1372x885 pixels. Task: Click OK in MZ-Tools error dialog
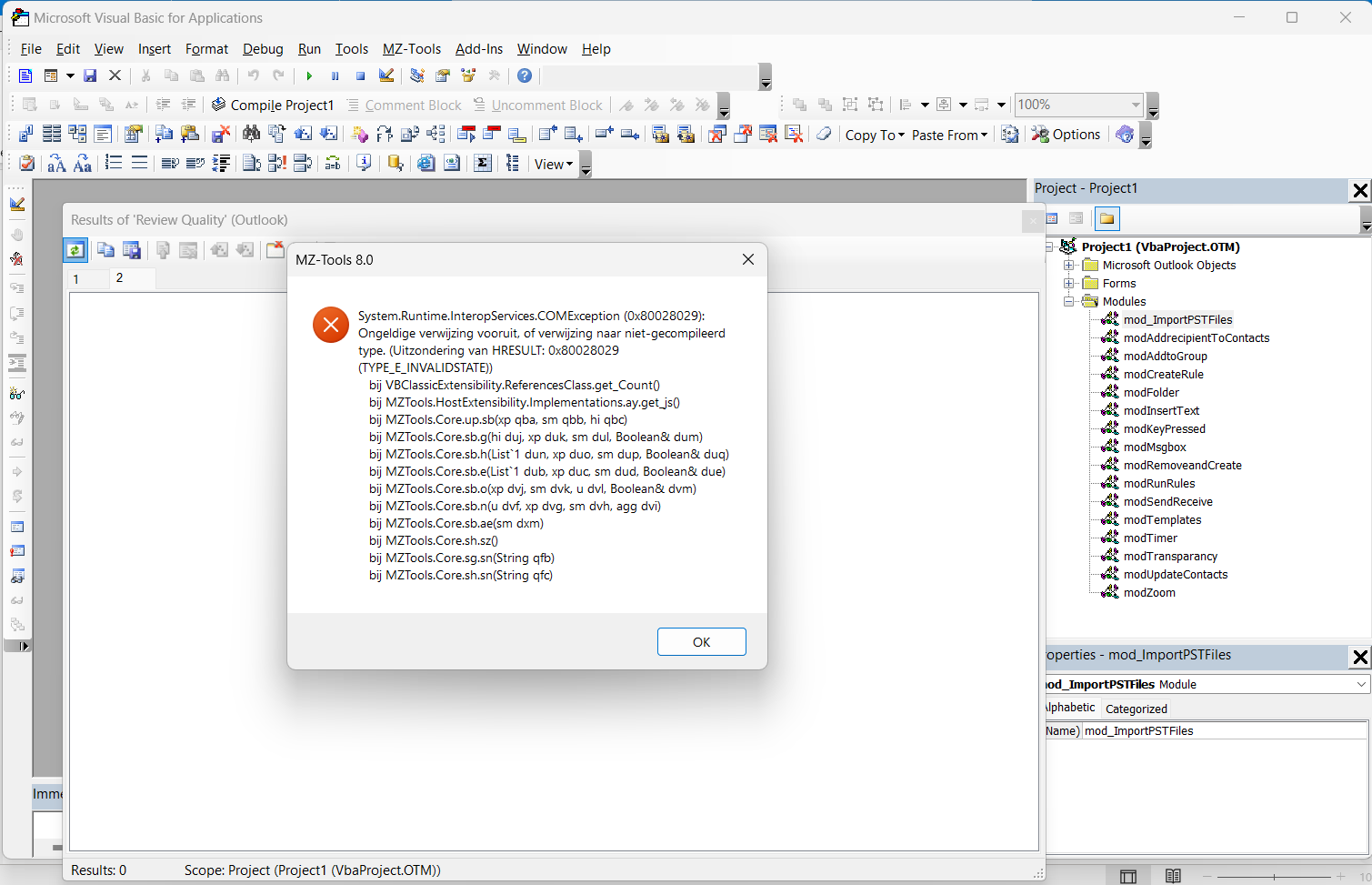702,641
